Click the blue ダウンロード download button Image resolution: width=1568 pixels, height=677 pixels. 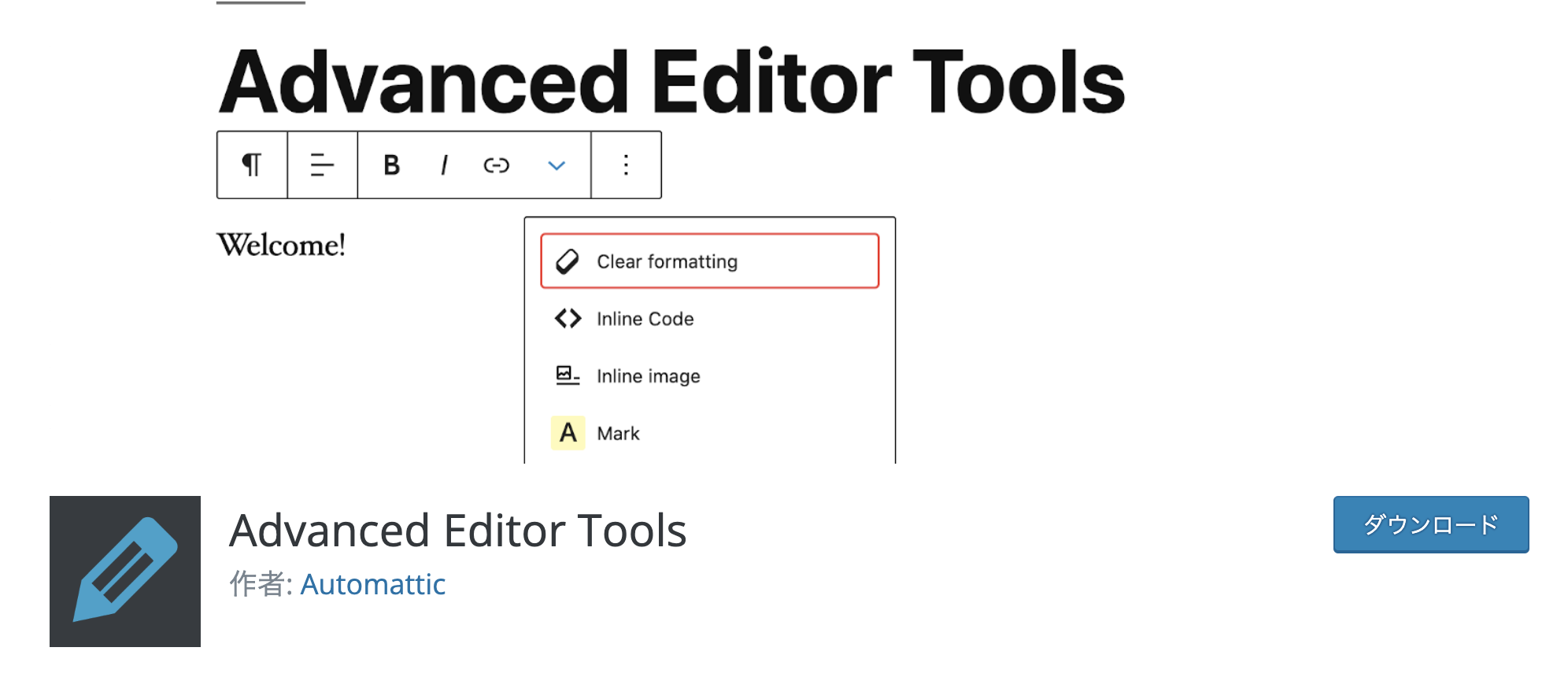(x=1431, y=524)
